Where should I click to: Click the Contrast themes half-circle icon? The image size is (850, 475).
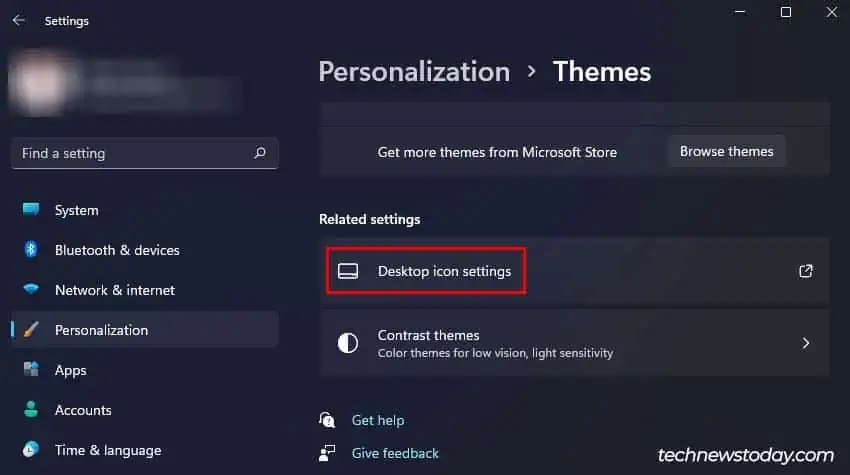[348, 343]
